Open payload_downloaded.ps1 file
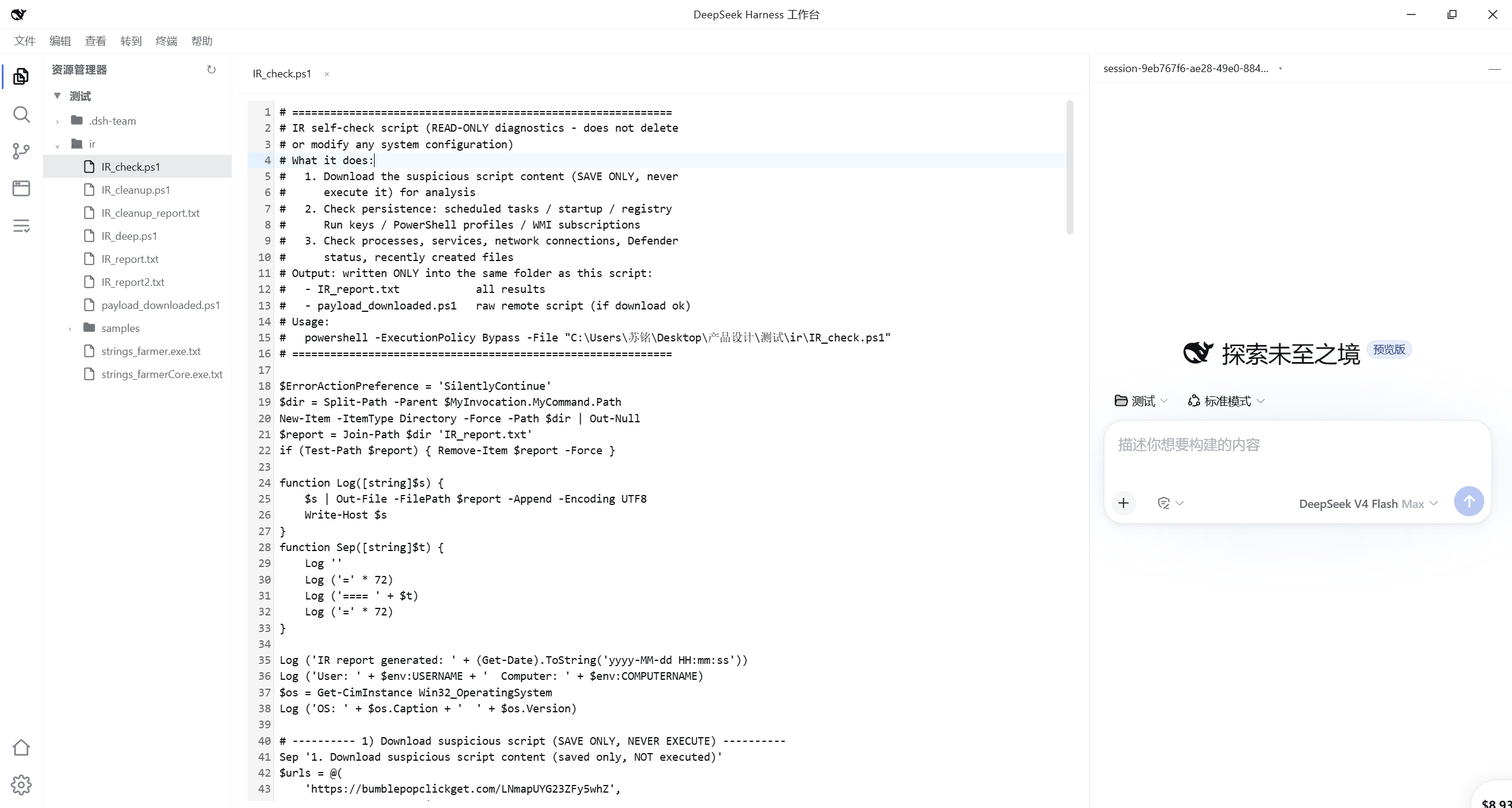 [137, 305]
